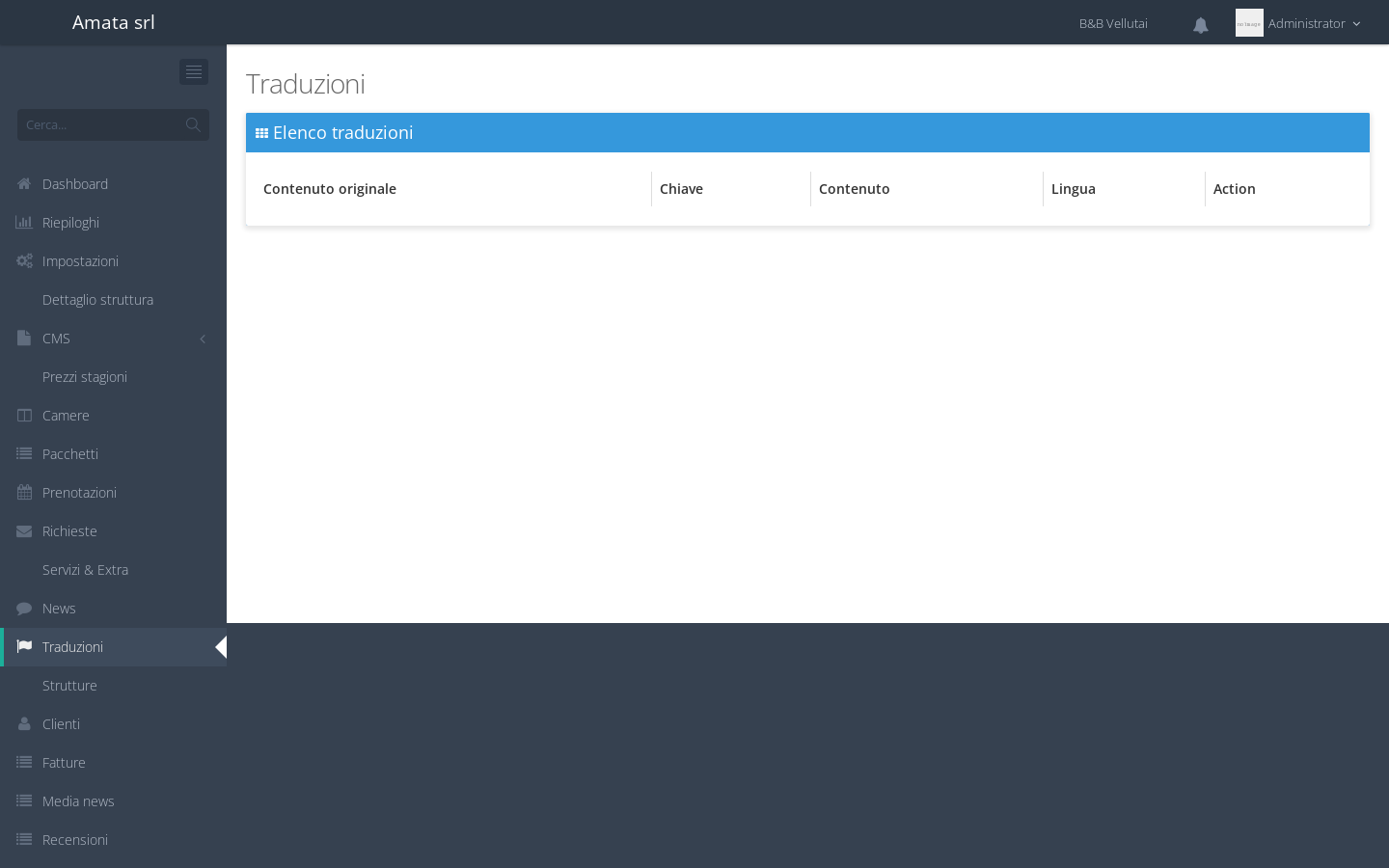Screen dimensions: 1389x868
Task: Sort by Contenuto column header
Action: (927, 189)
